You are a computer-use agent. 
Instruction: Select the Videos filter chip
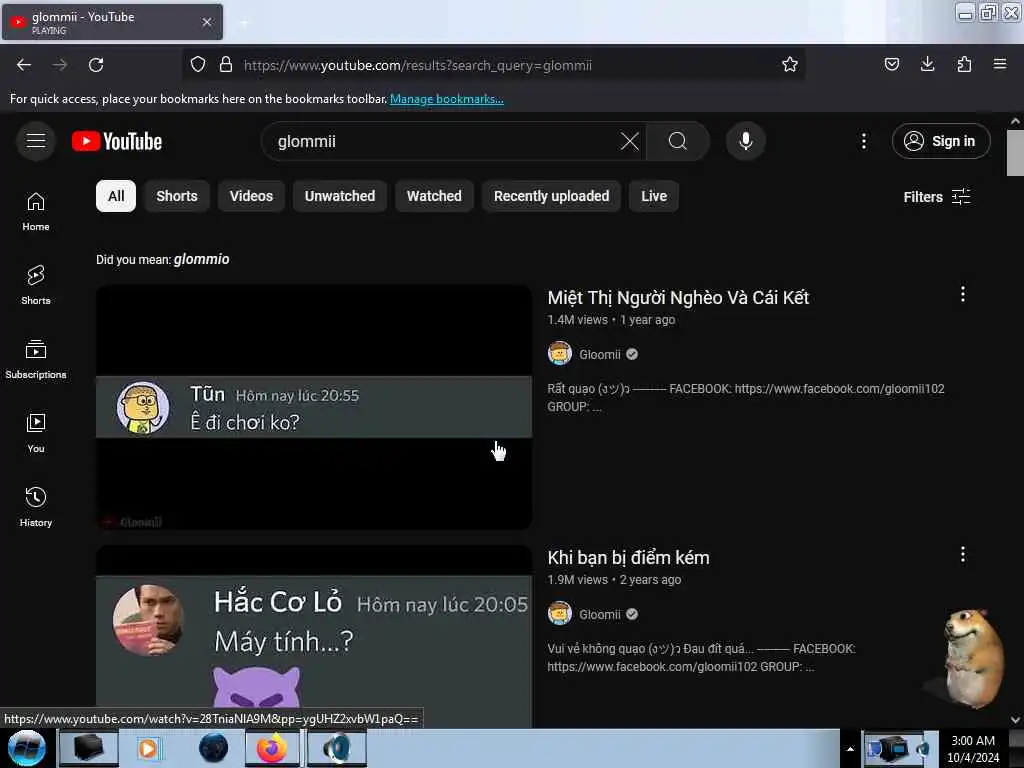pos(251,196)
